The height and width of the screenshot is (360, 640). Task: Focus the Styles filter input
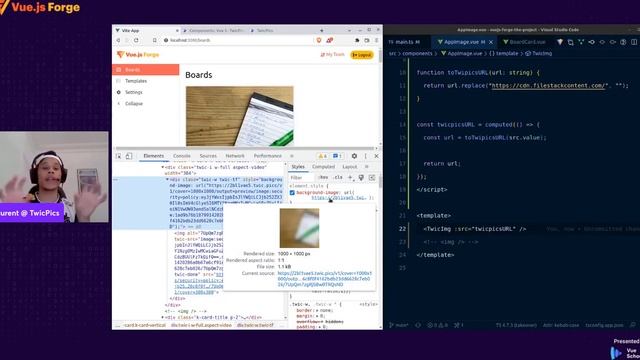[301, 178]
